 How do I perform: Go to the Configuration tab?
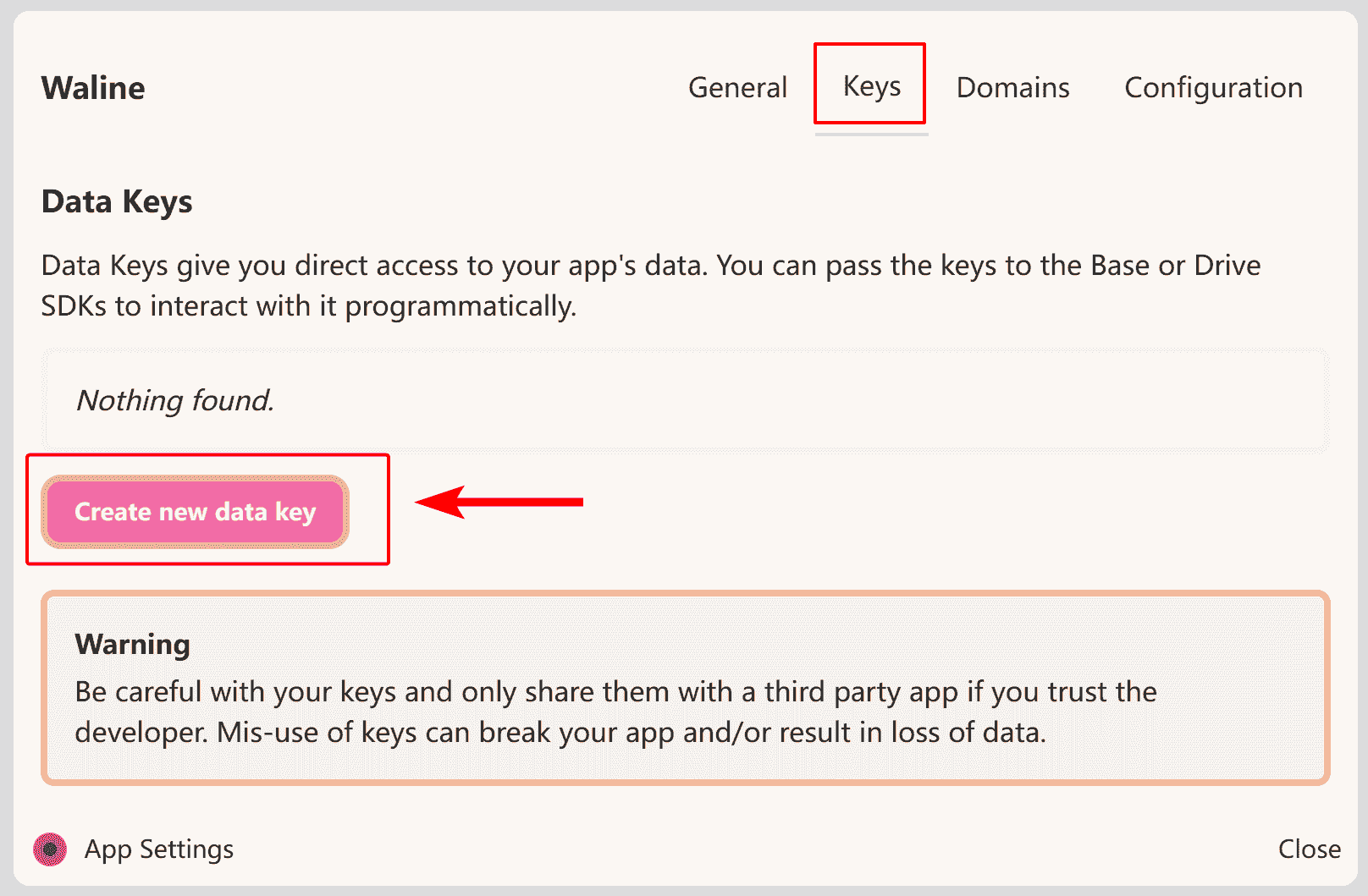coord(1213,88)
